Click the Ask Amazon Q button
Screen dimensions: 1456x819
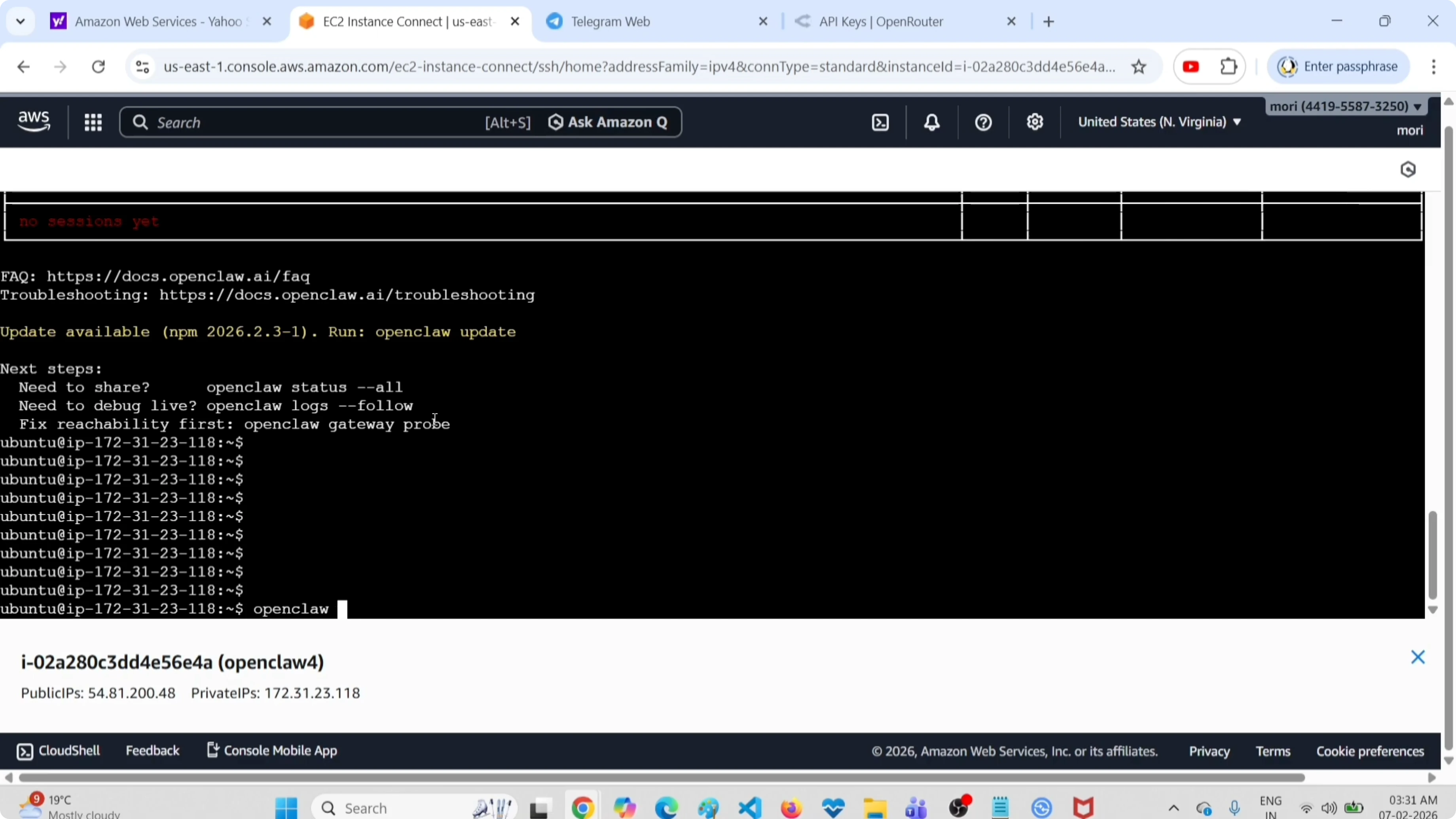[608, 123]
